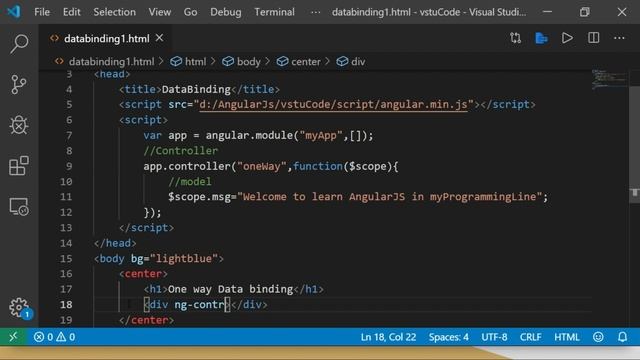Close the databinding1.html tab

coord(160,38)
